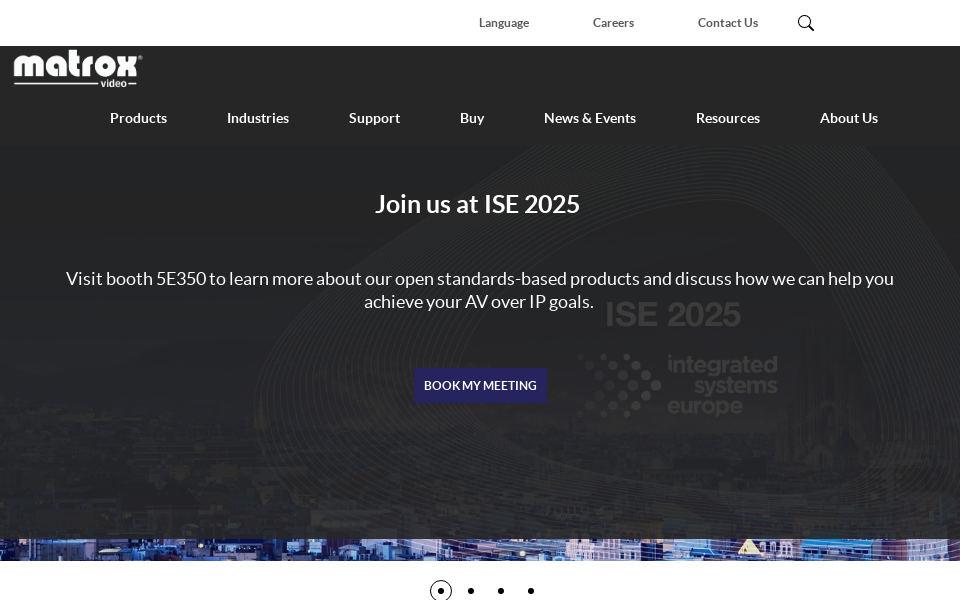
Task: Click the Matrox Video logo
Action: tap(78, 68)
